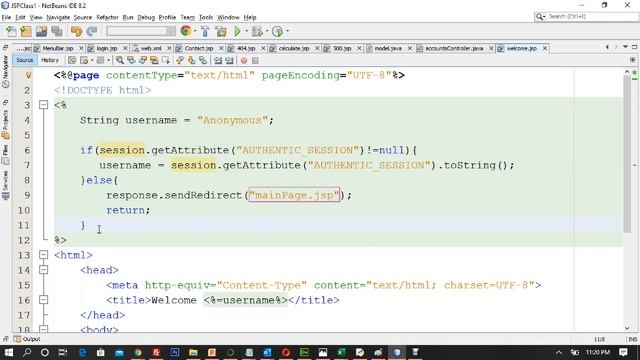
Task: Maximize the editor window pane
Action: [x=634, y=47]
